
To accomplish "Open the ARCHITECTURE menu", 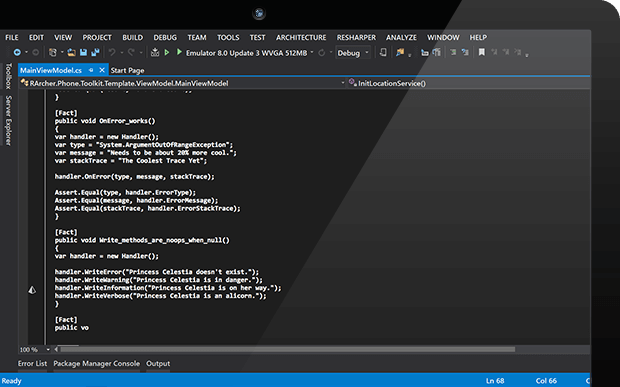I will [x=301, y=38].
